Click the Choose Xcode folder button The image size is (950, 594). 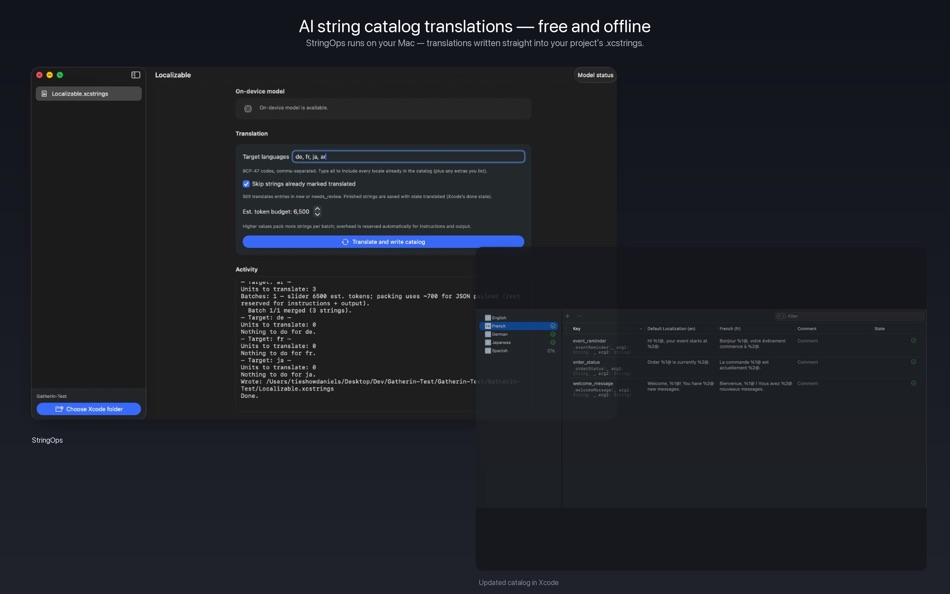point(88,409)
